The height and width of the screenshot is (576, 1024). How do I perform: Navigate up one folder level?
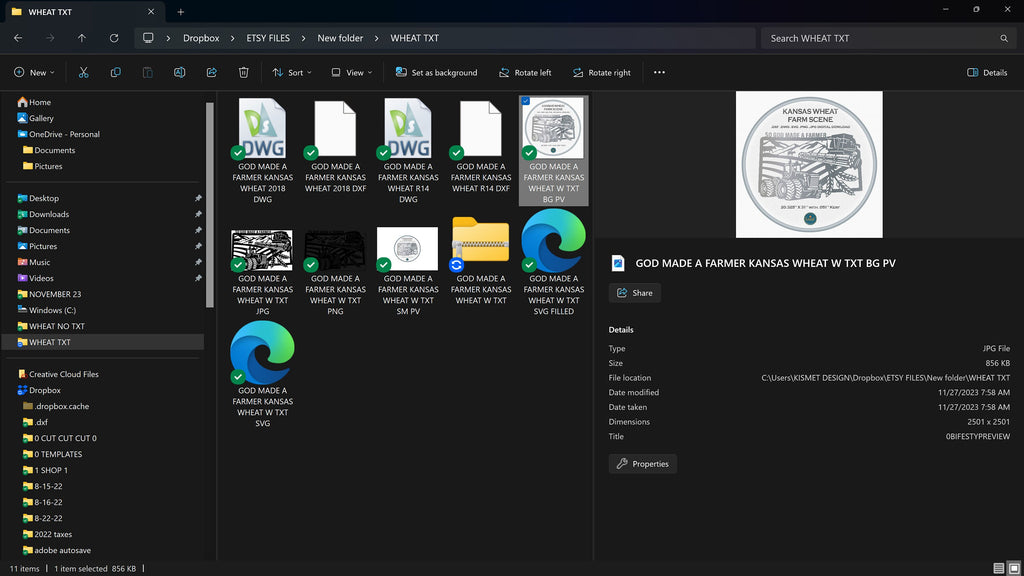point(82,38)
